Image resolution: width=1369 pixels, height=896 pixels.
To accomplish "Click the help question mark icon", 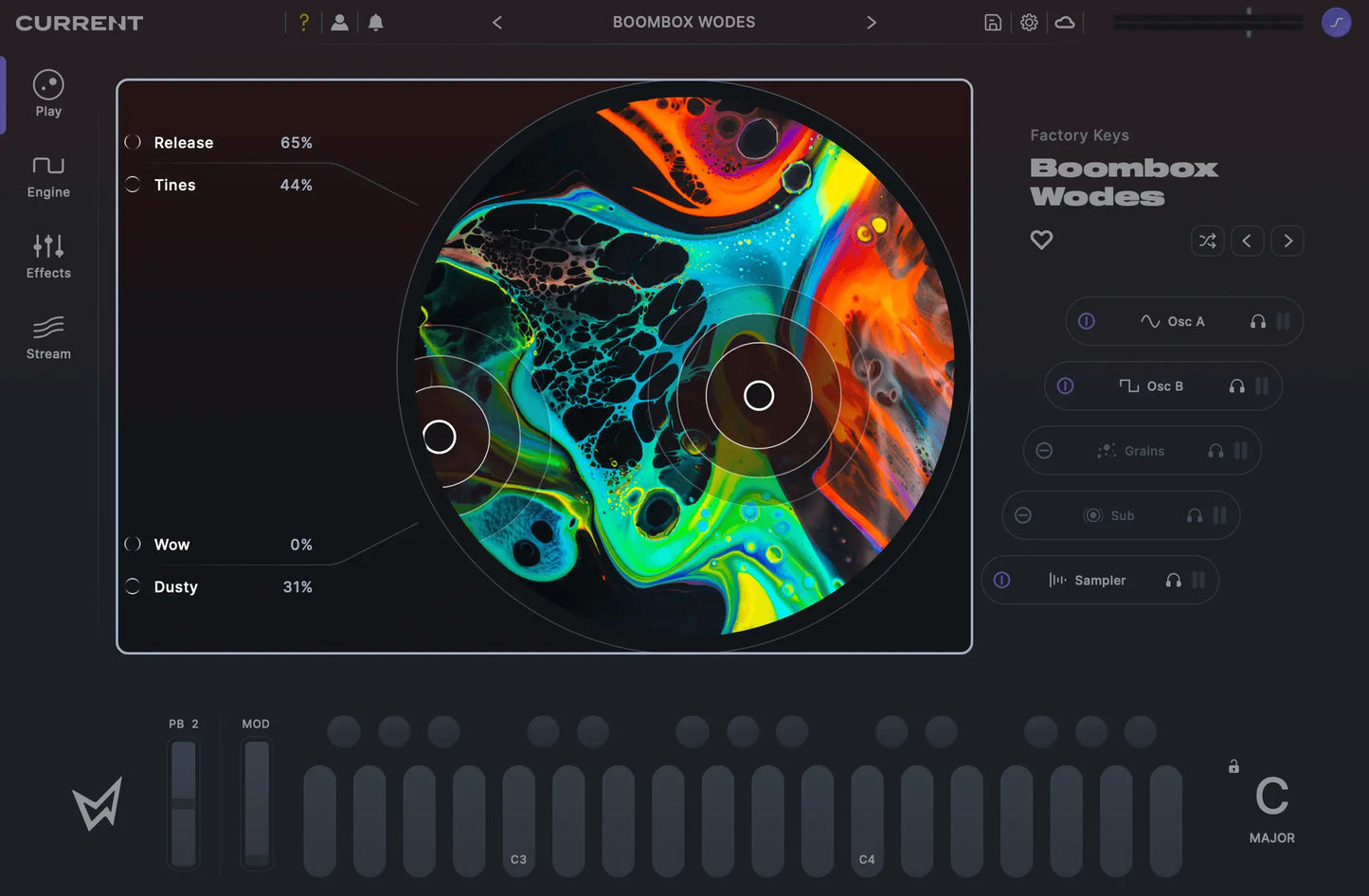I will click(x=304, y=23).
